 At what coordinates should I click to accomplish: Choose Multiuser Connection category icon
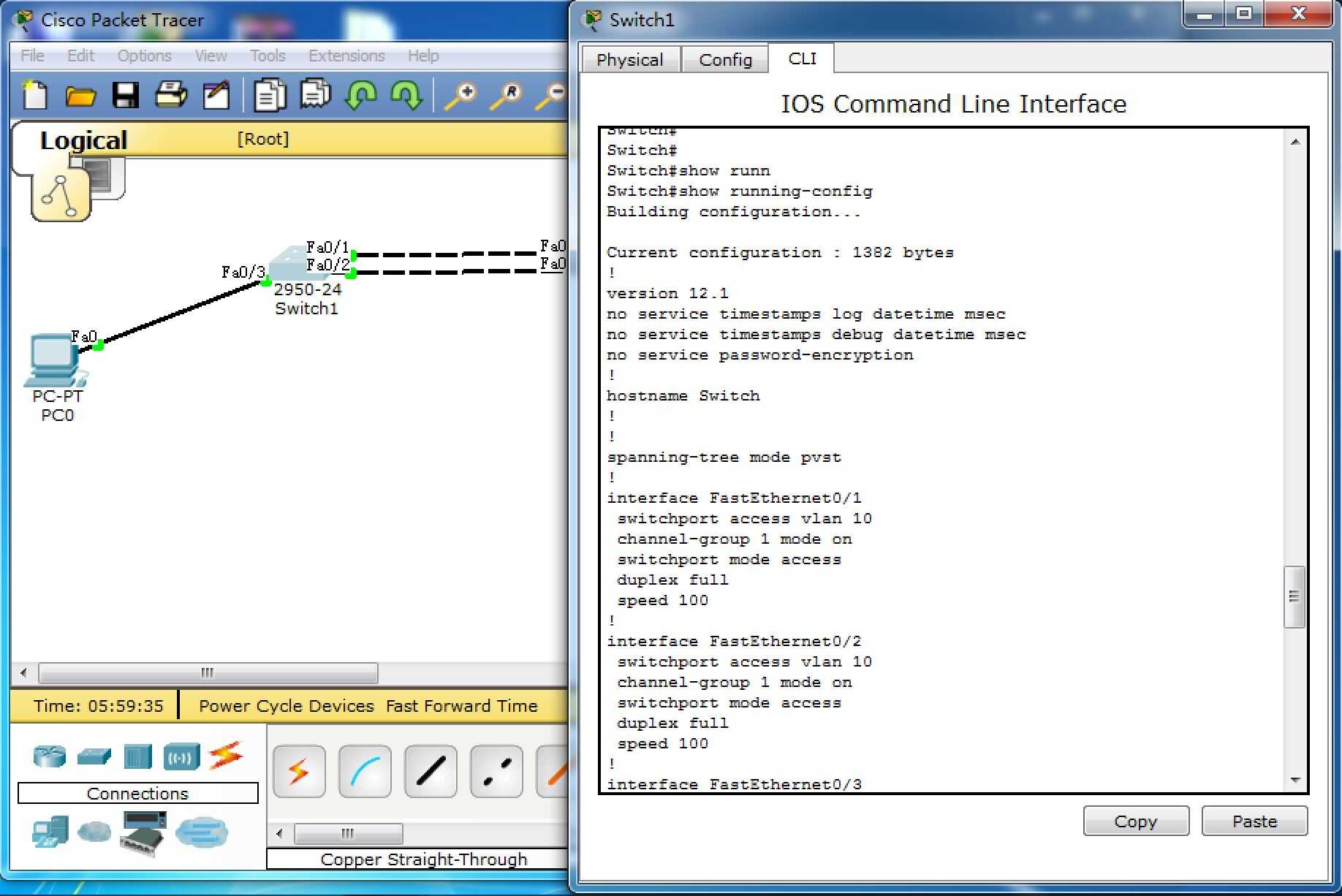(x=201, y=832)
